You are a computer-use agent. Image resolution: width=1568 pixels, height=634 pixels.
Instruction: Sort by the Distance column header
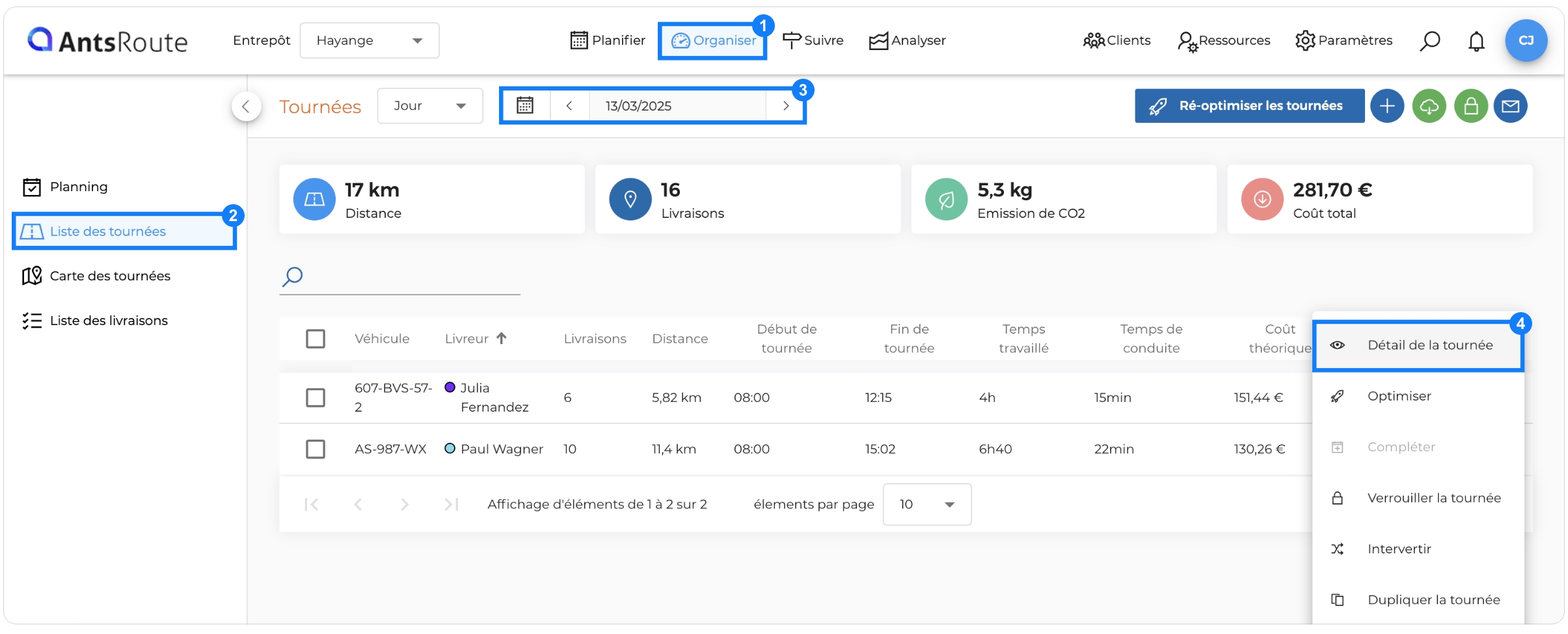point(680,338)
